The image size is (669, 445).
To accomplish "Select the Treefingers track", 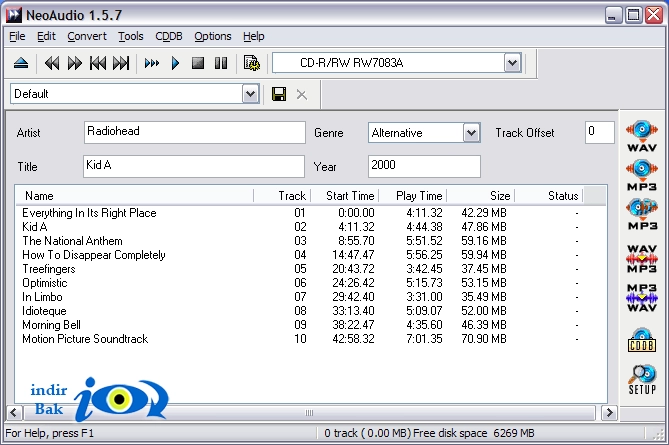I will 49,269.
